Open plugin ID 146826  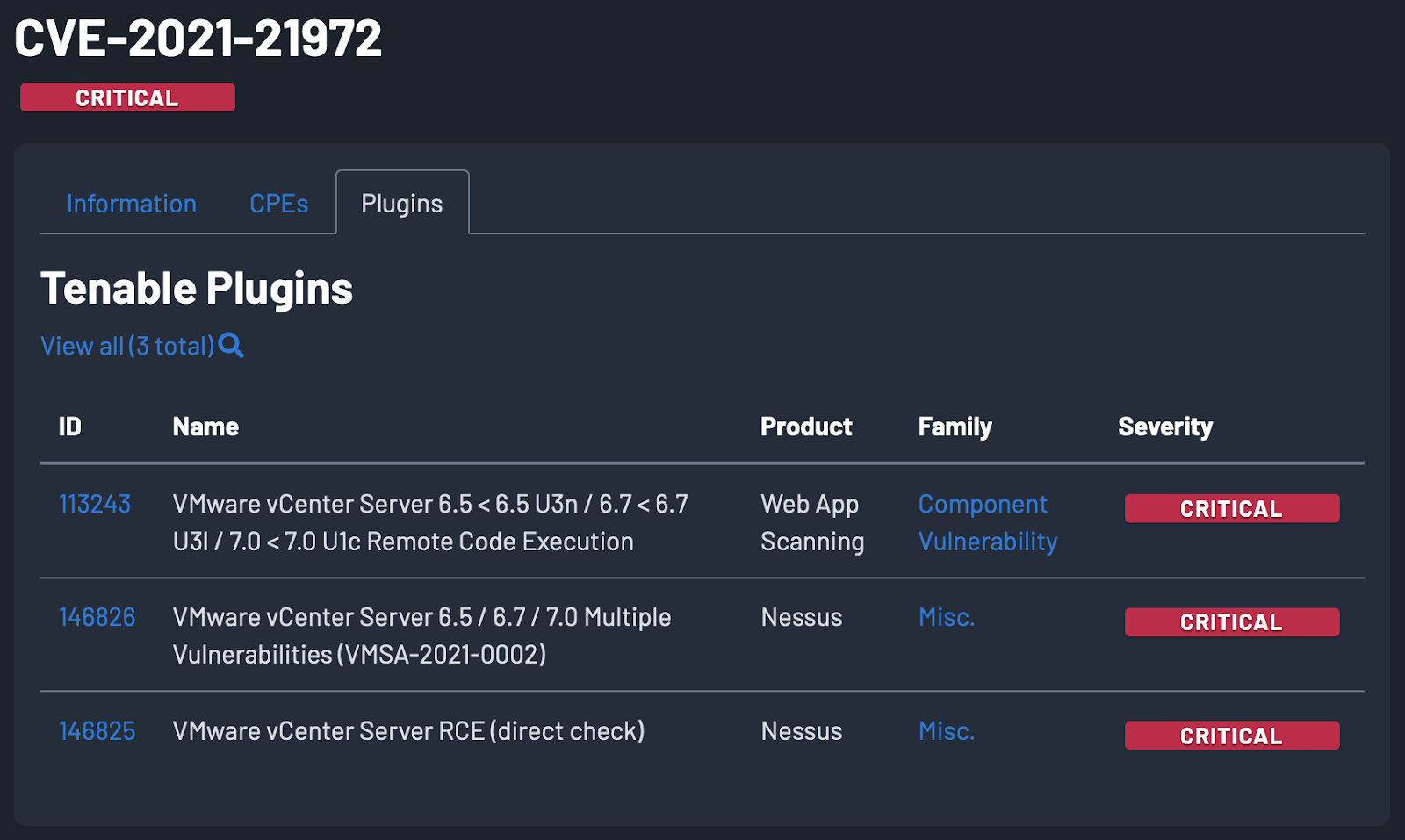[97, 617]
